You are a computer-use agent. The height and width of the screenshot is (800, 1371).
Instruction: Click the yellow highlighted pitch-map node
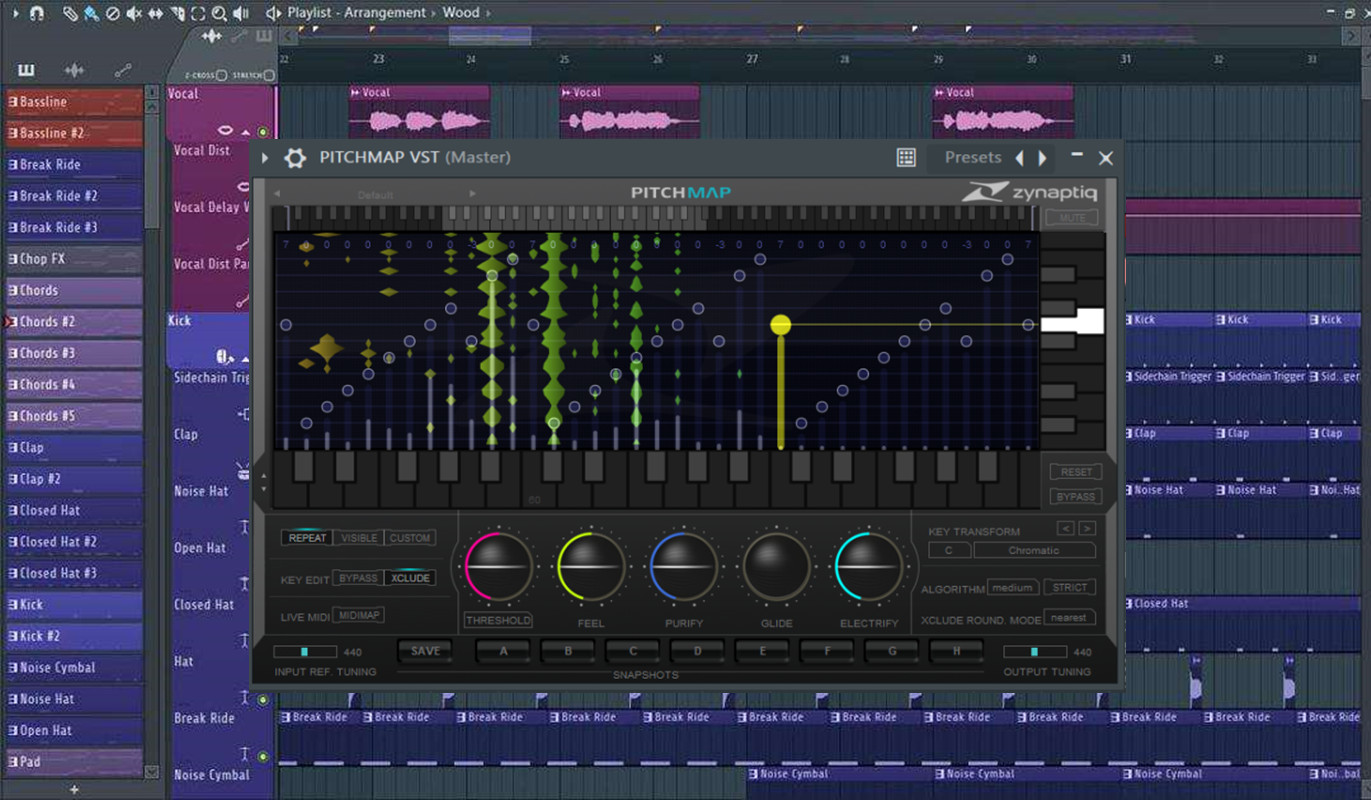(x=781, y=324)
